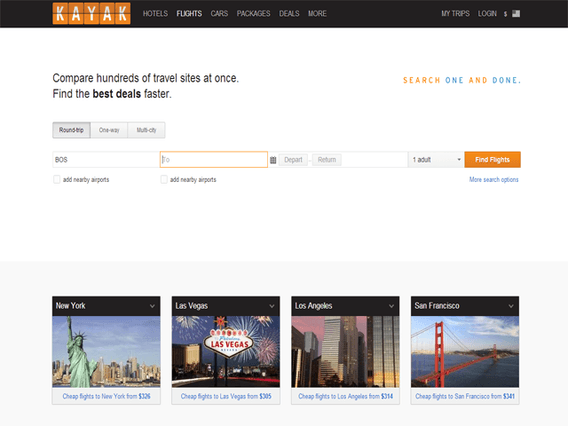The width and height of the screenshot is (568, 426).
Task: Click the US flag country icon
Action: click(x=516, y=14)
